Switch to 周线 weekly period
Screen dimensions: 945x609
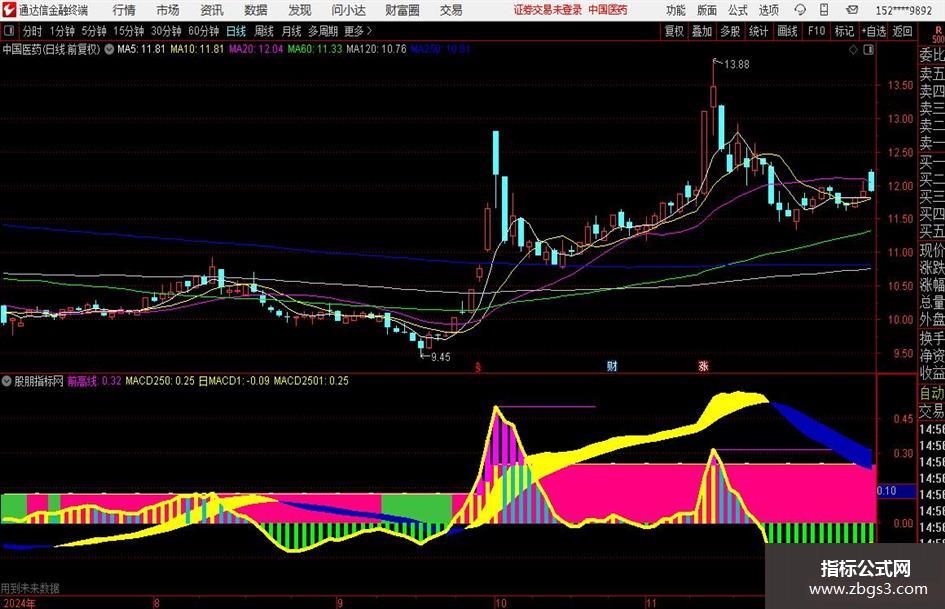click(x=264, y=31)
